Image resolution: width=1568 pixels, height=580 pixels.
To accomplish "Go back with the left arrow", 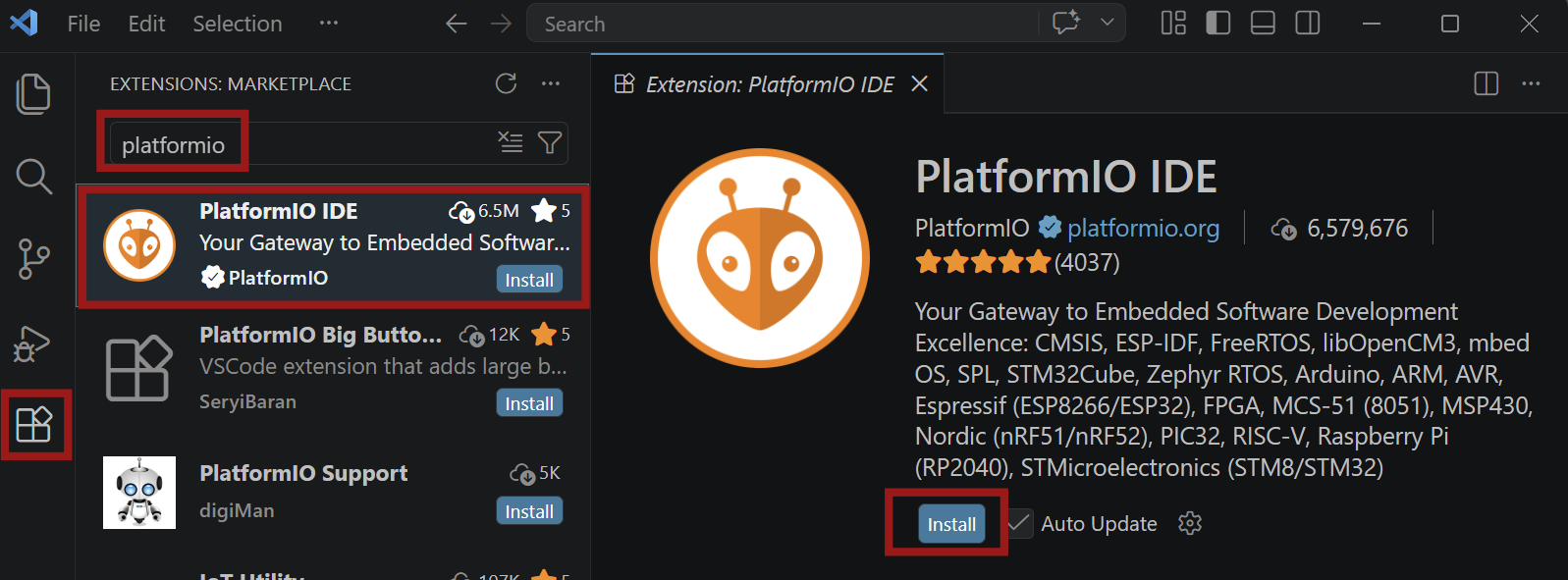I will (456, 24).
